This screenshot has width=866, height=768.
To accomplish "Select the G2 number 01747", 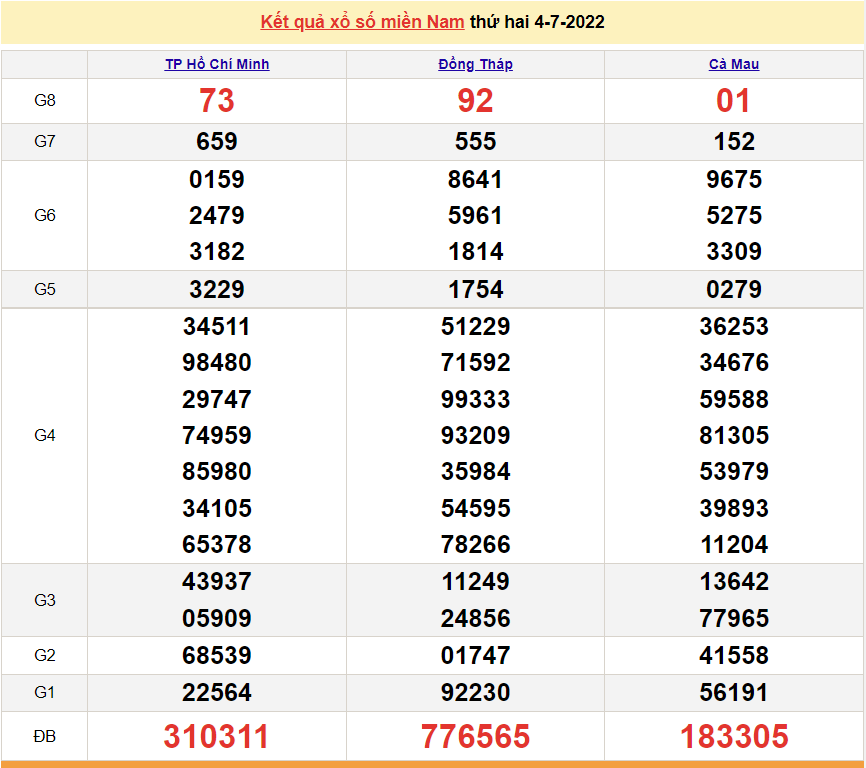I will (x=475, y=656).
